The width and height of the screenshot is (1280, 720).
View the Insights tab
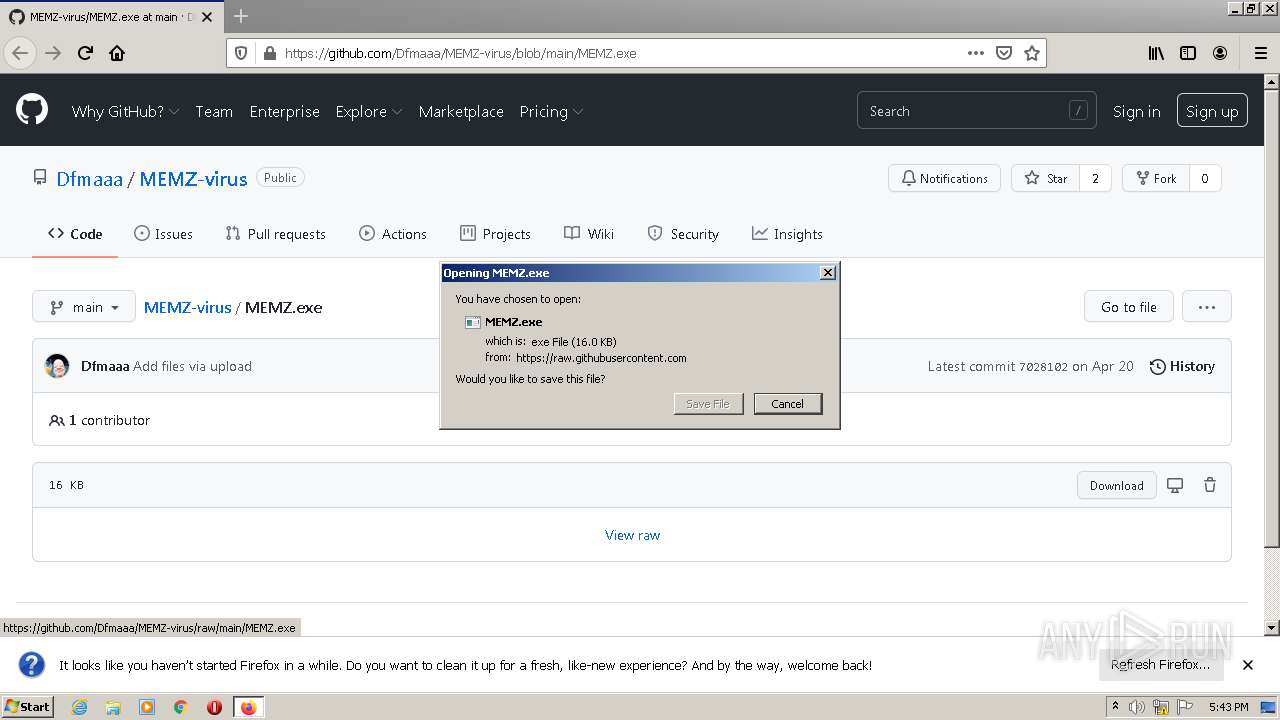[x=787, y=234]
